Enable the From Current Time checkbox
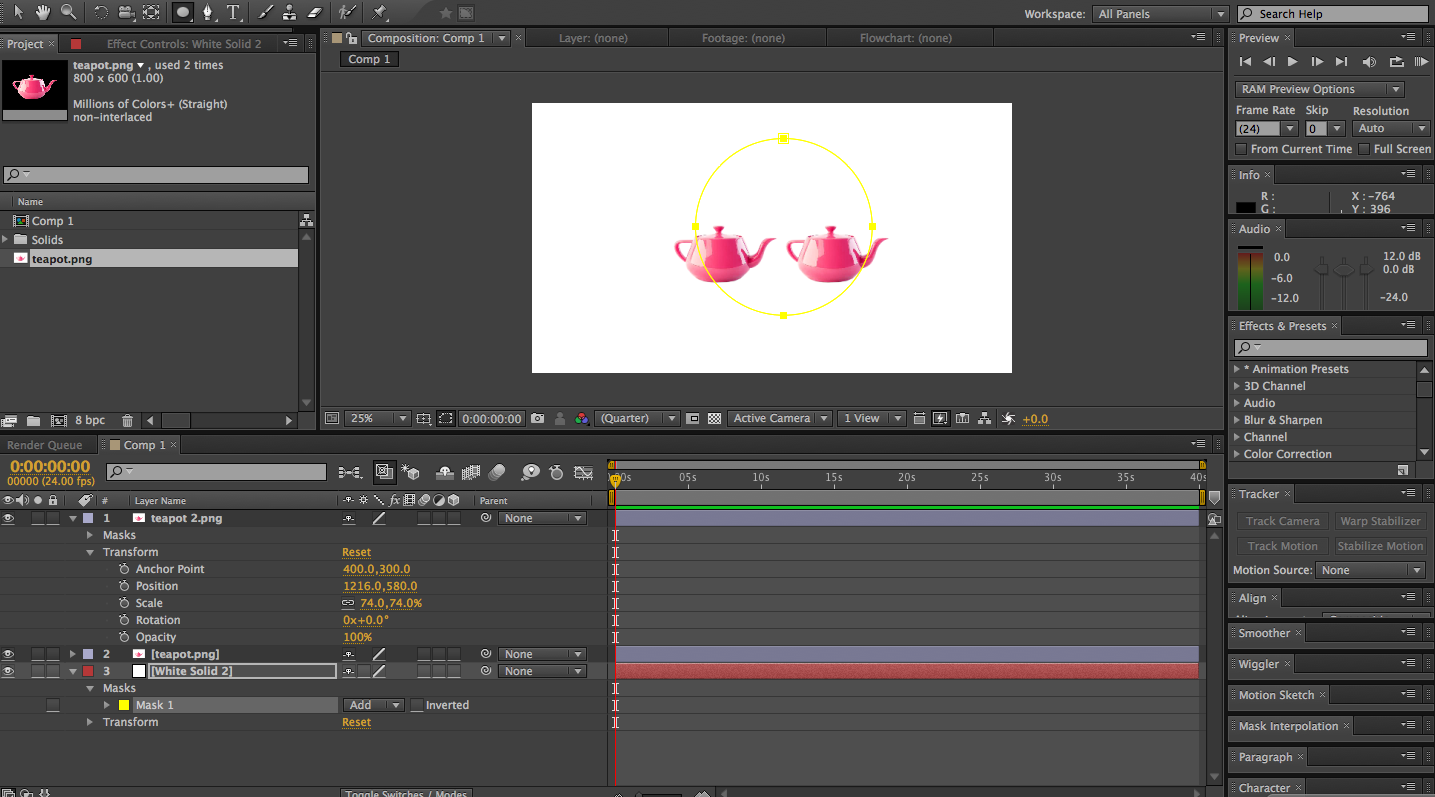 (x=1241, y=149)
